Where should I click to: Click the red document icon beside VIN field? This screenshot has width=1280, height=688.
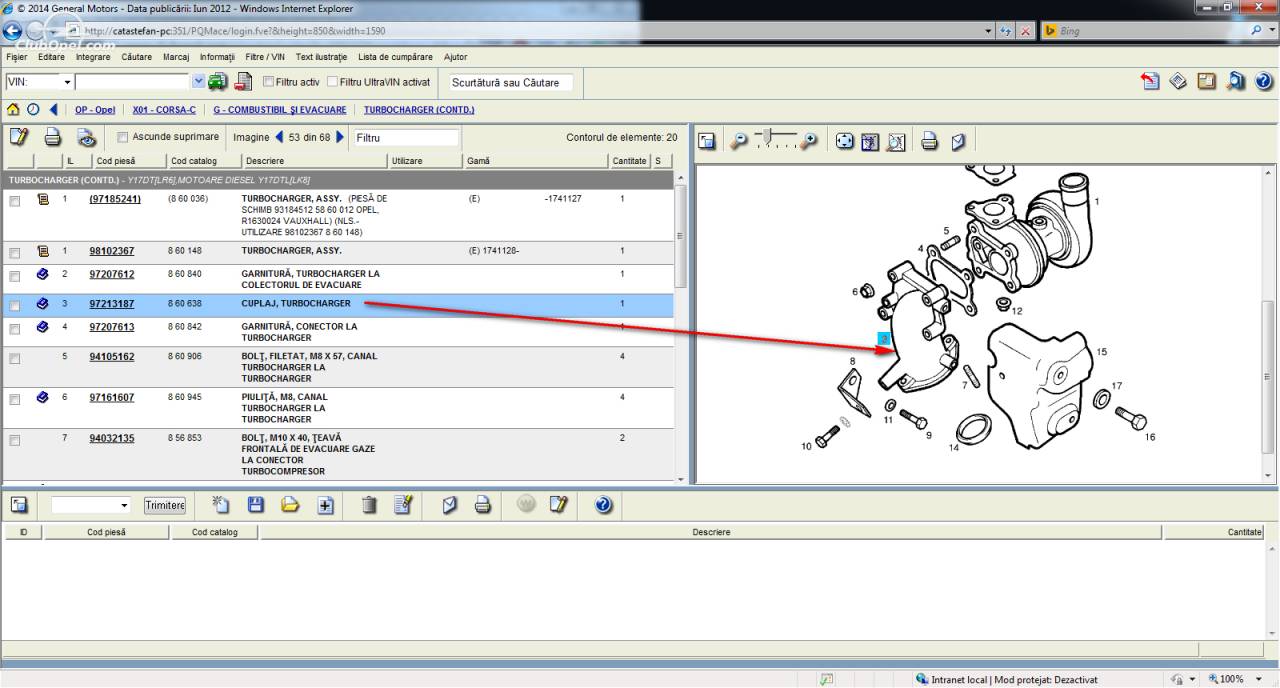(241, 82)
